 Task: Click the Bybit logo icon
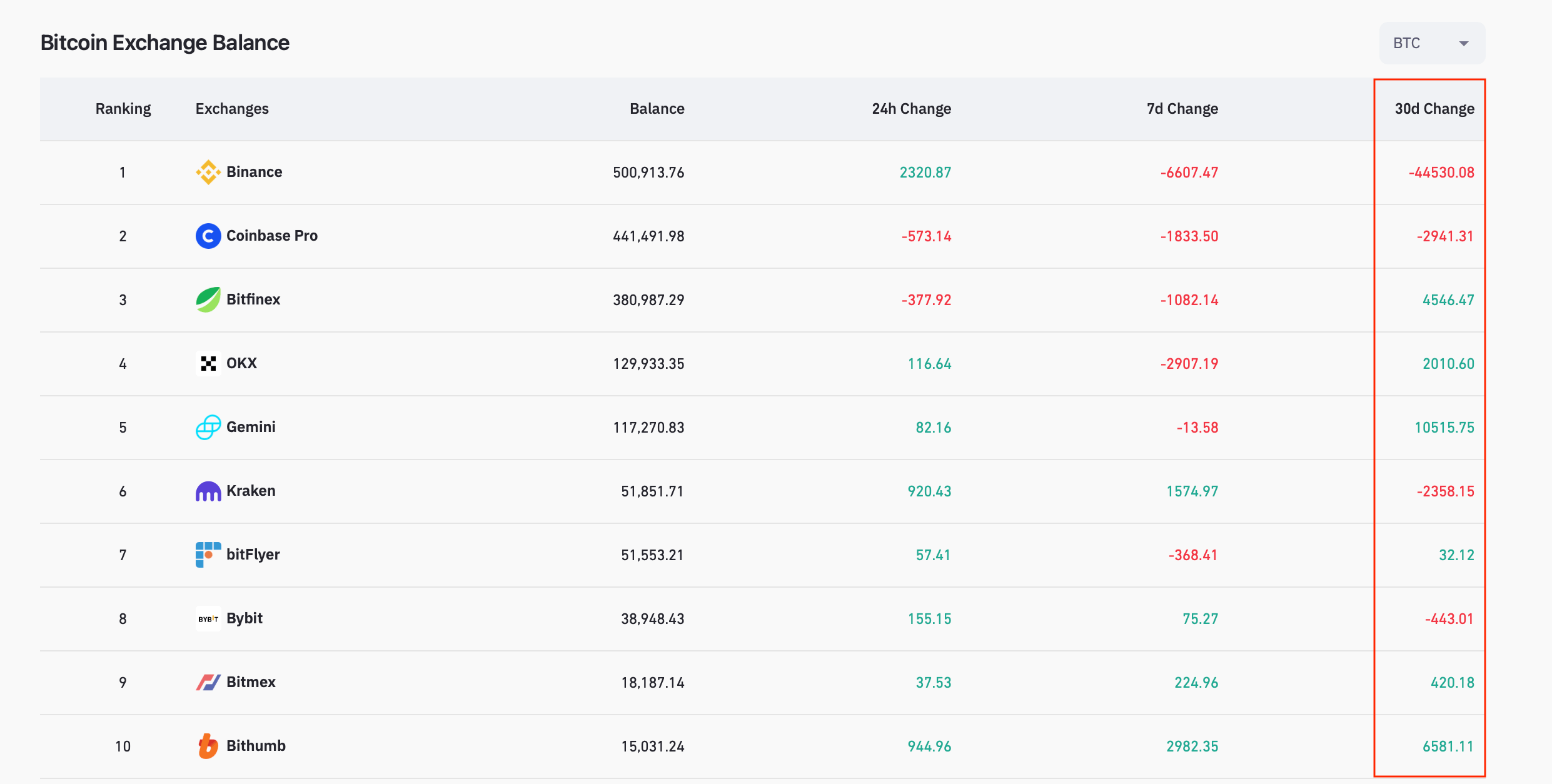click(x=208, y=619)
